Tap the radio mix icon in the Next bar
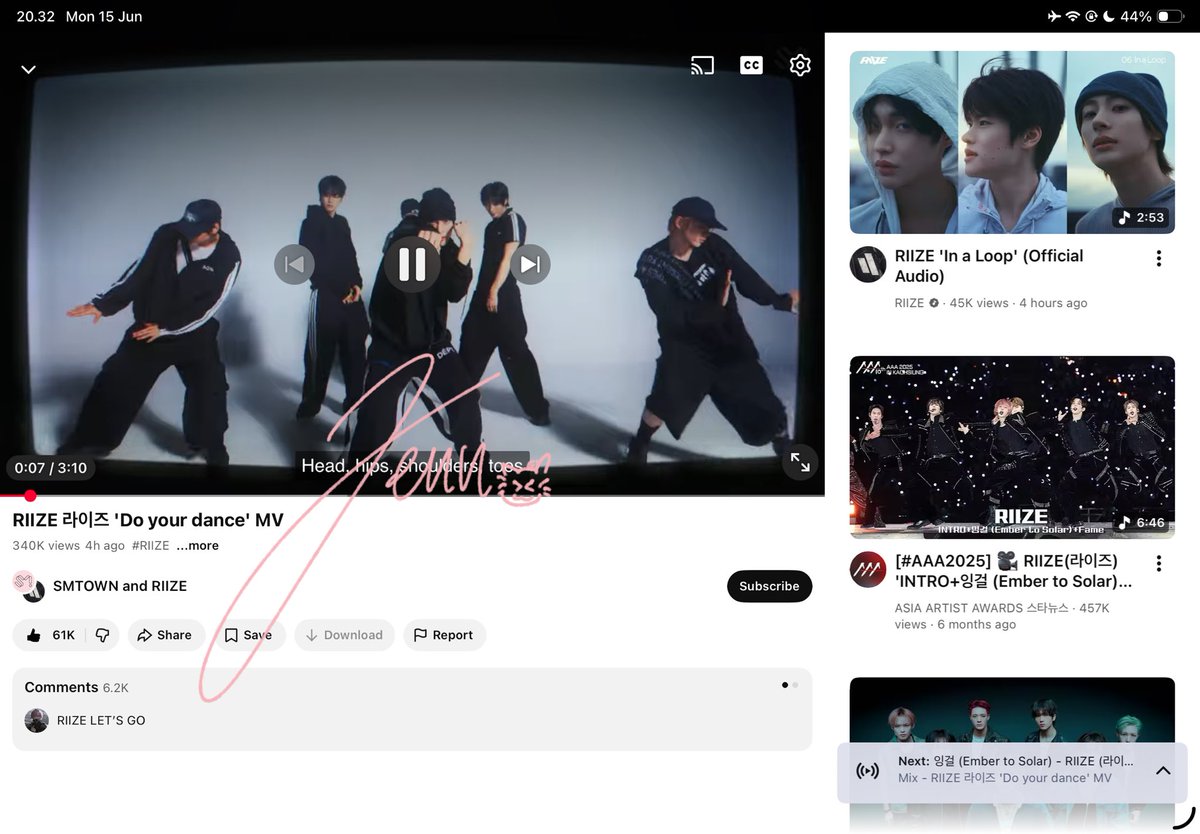1200x834 pixels. click(868, 771)
